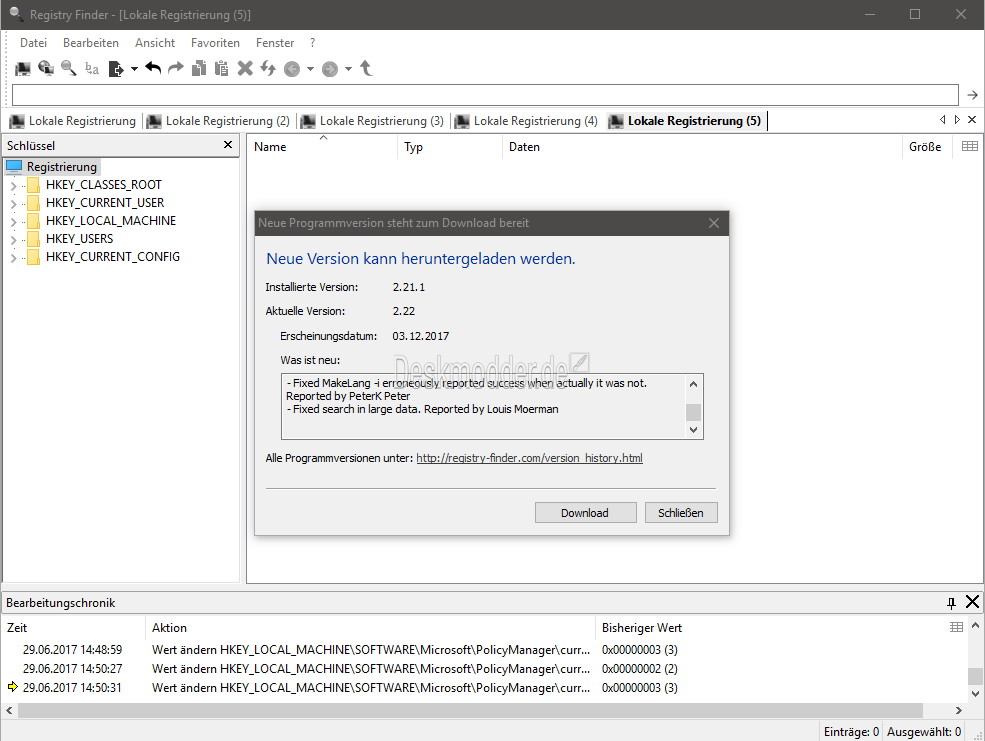Click the Schließen button

[x=680, y=512]
